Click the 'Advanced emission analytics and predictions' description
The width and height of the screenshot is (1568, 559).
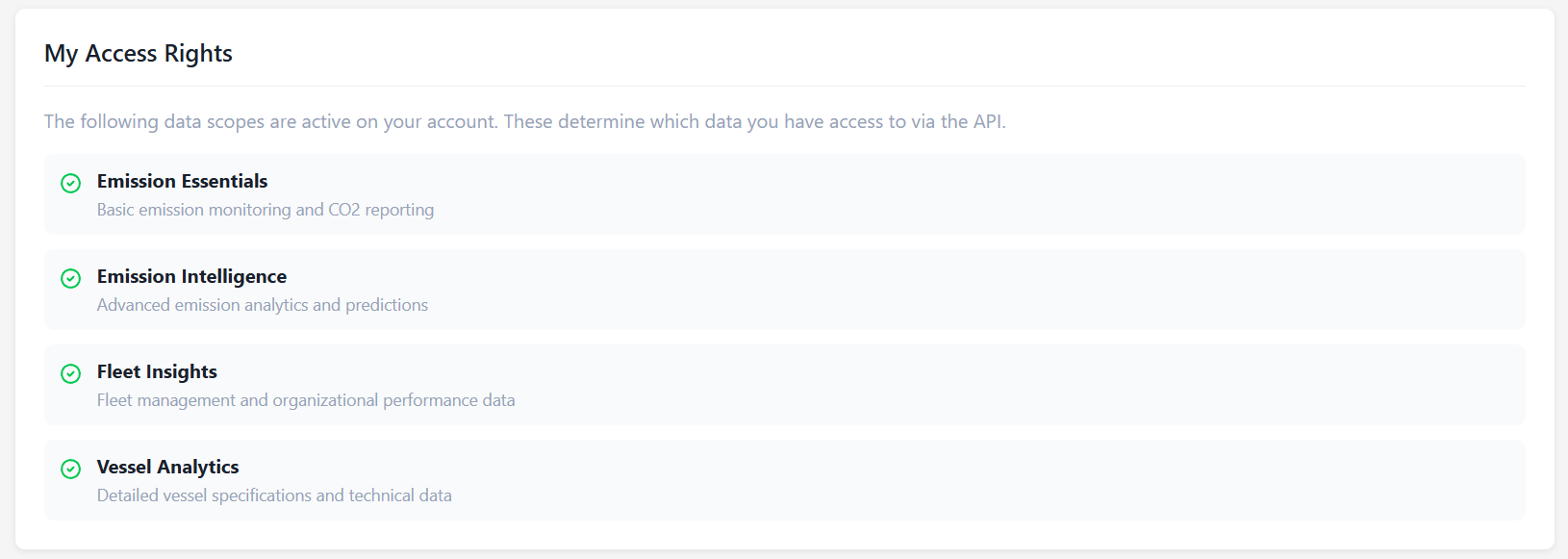click(x=262, y=305)
